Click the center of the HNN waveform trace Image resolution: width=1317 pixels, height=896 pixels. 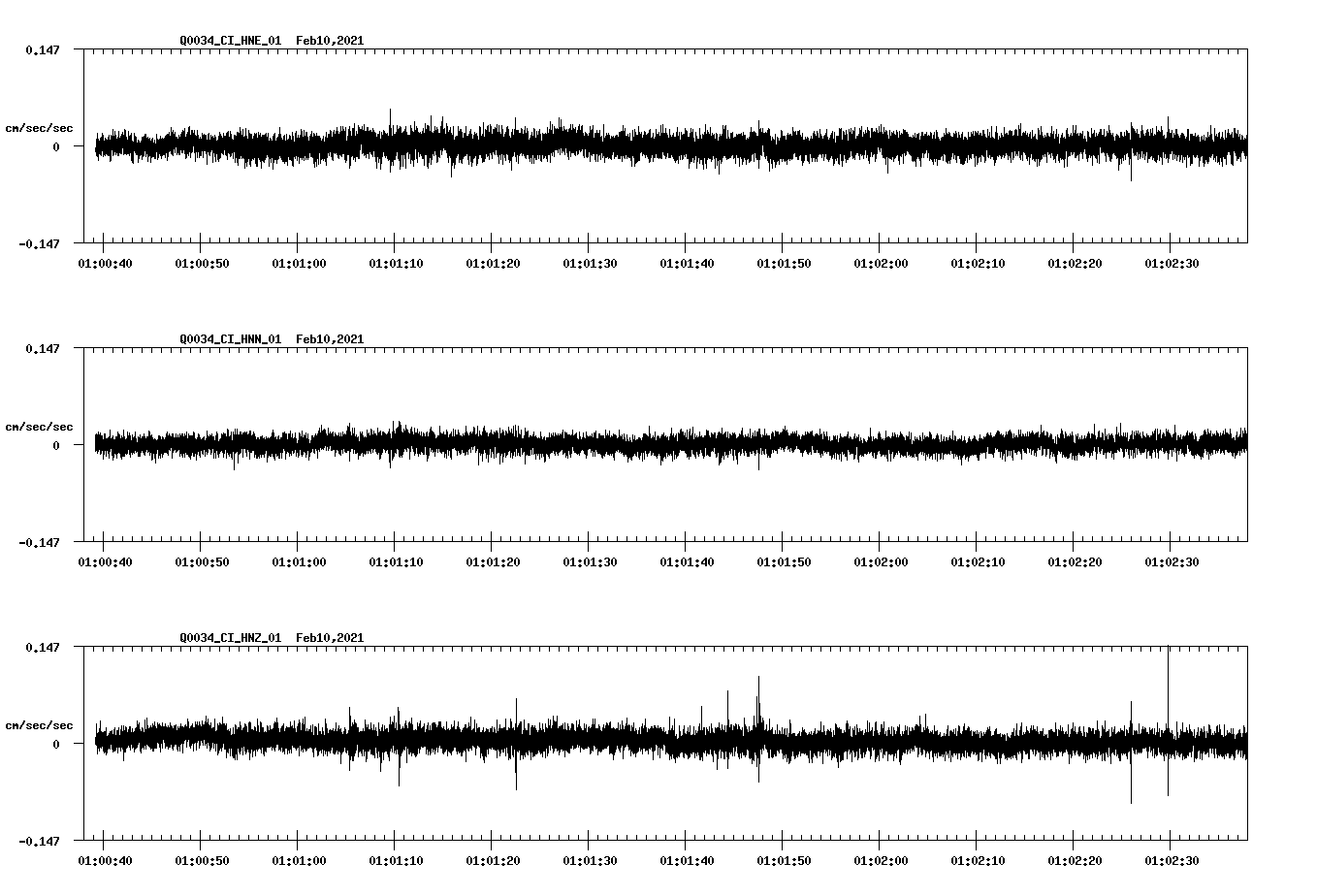(x=669, y=445)
